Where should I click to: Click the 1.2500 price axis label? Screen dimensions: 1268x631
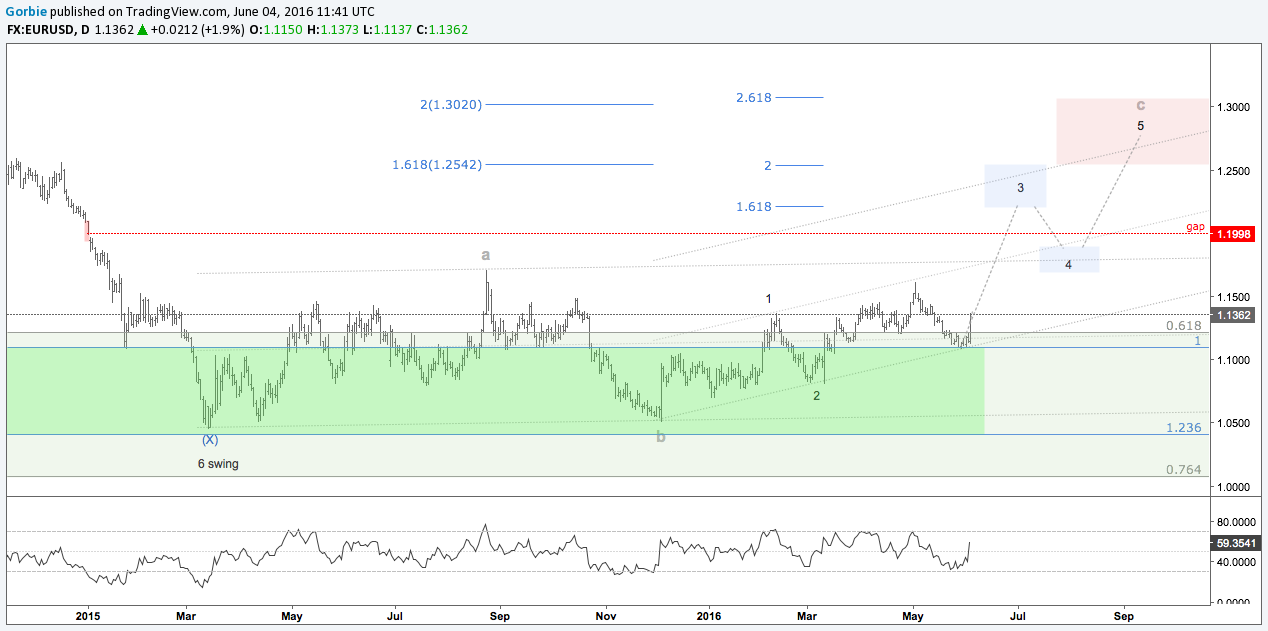coord(1234,171)
